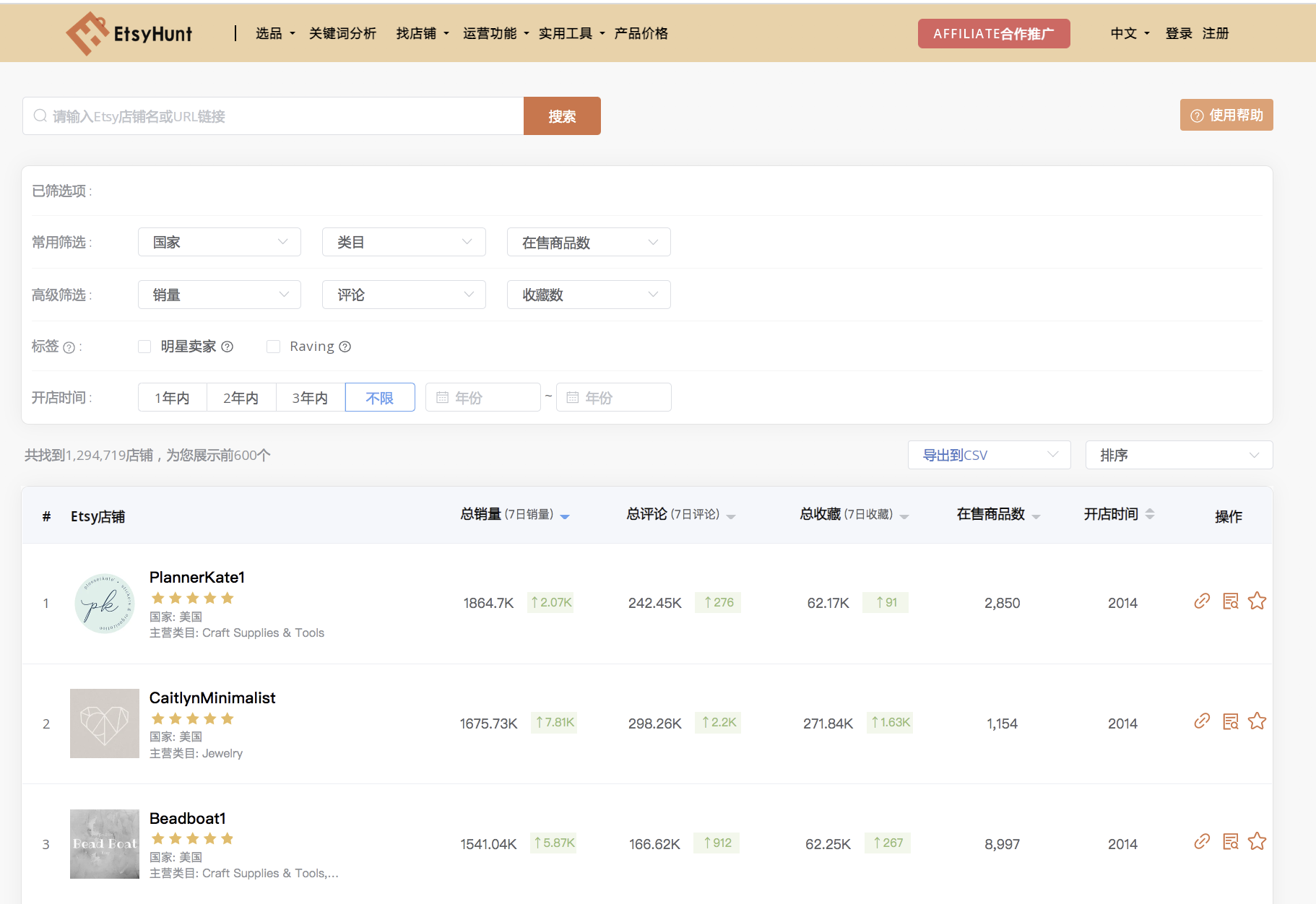Click the start 年份 date field
This screenshot has width=1316, height=904.
click(x=483, y=397)
